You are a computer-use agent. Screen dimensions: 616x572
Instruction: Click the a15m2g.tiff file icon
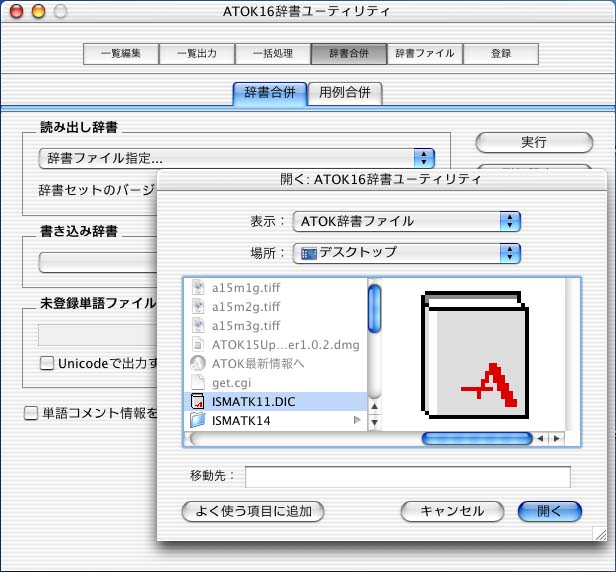point(198,306)
